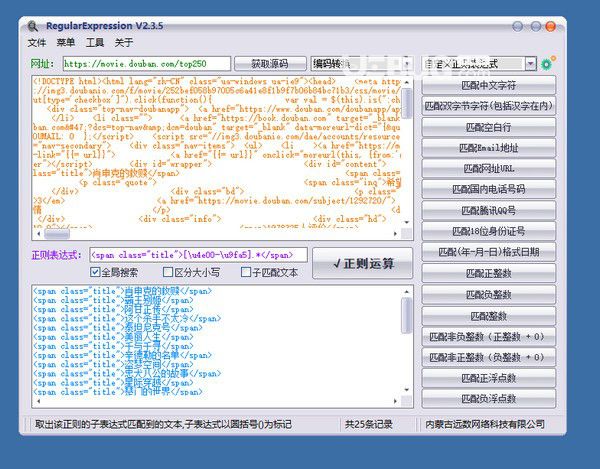This screenshot has width=600, height=469.
Task: Click the 获取源码 button
Action: (x=270, y=64)
